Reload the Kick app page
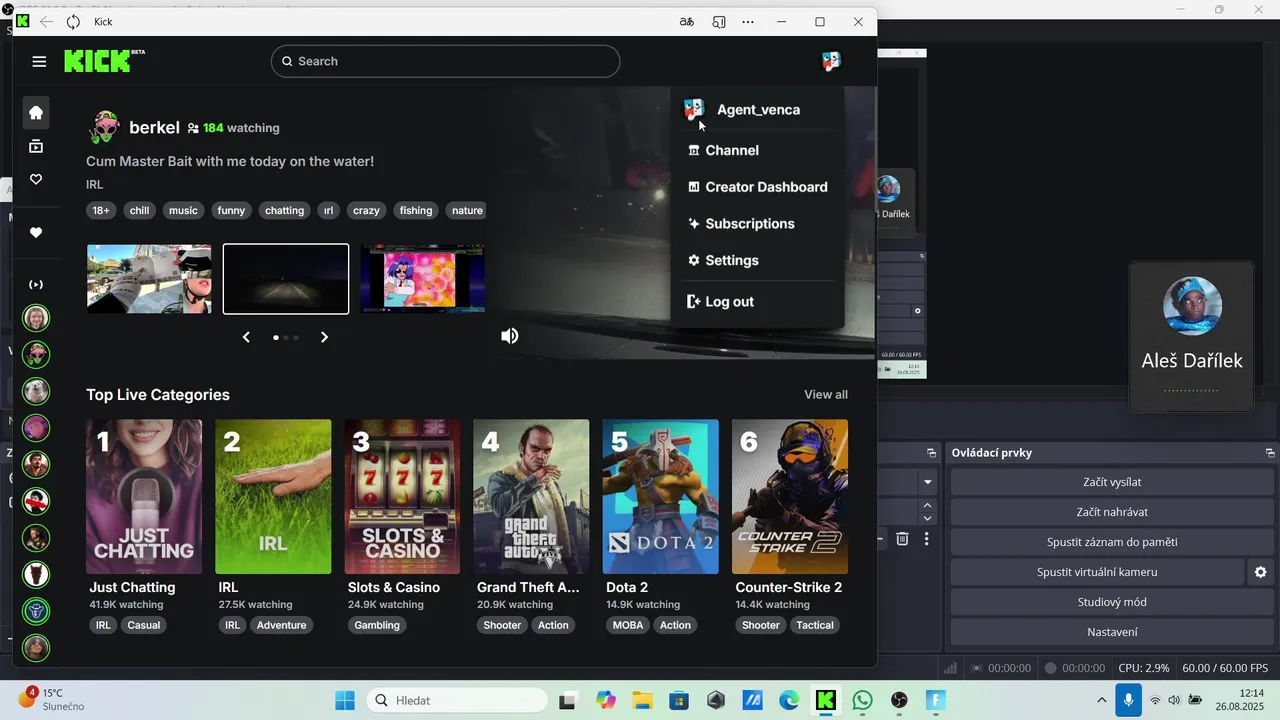Image resolution: width=1280 pixels, height=720 pixels. (73, 22)
